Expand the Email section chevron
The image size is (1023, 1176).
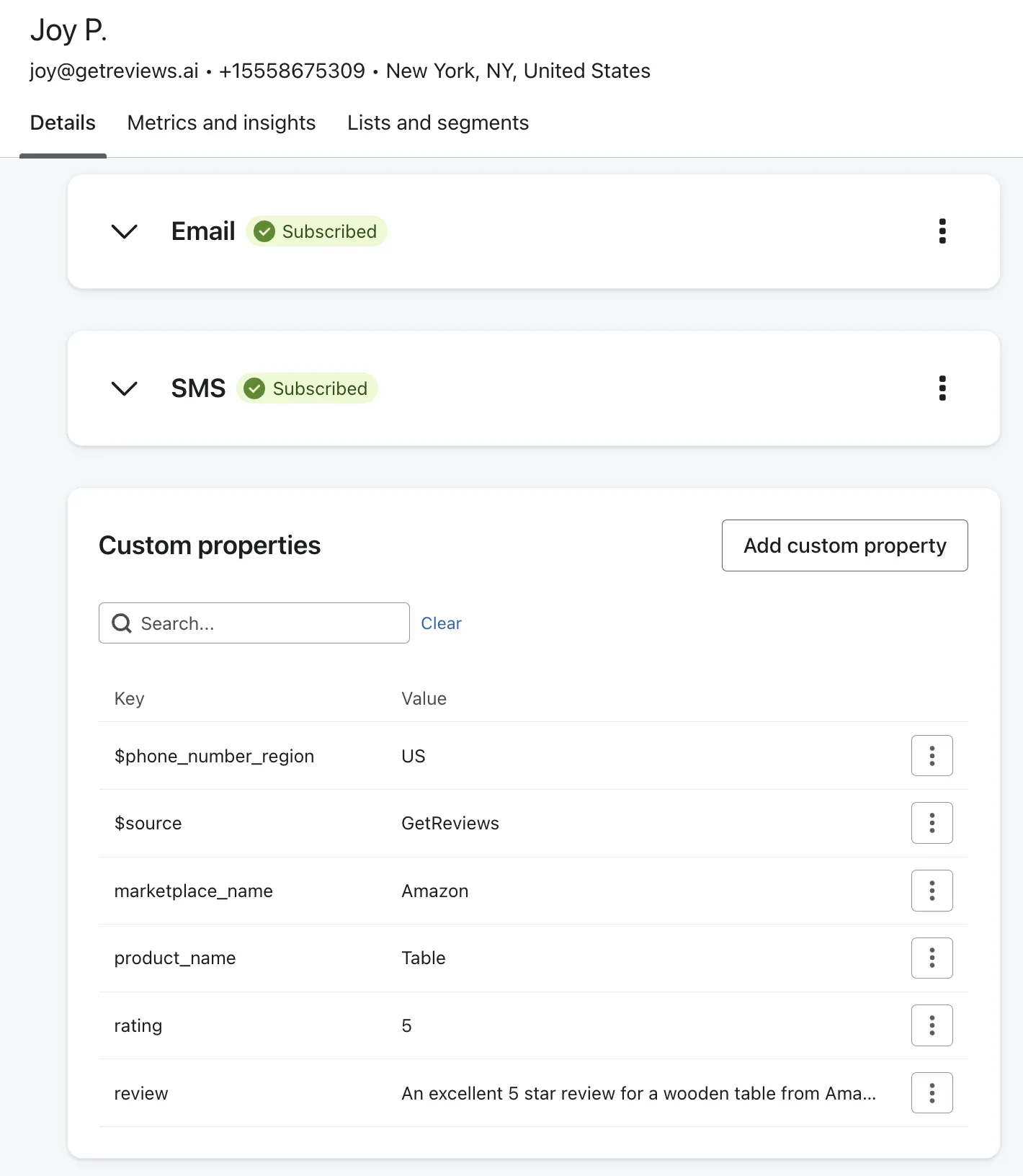(125, 231)
